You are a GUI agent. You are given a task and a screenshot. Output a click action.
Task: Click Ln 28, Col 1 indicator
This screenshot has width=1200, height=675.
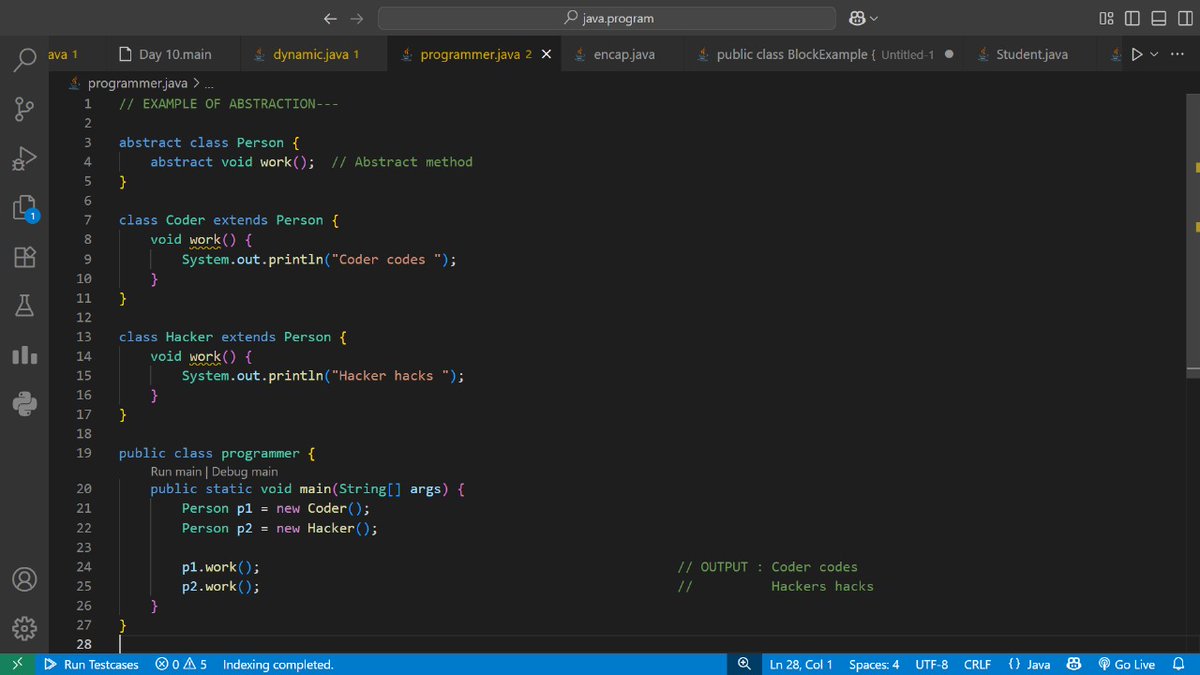pyautogui.click(x=801, y=664)
